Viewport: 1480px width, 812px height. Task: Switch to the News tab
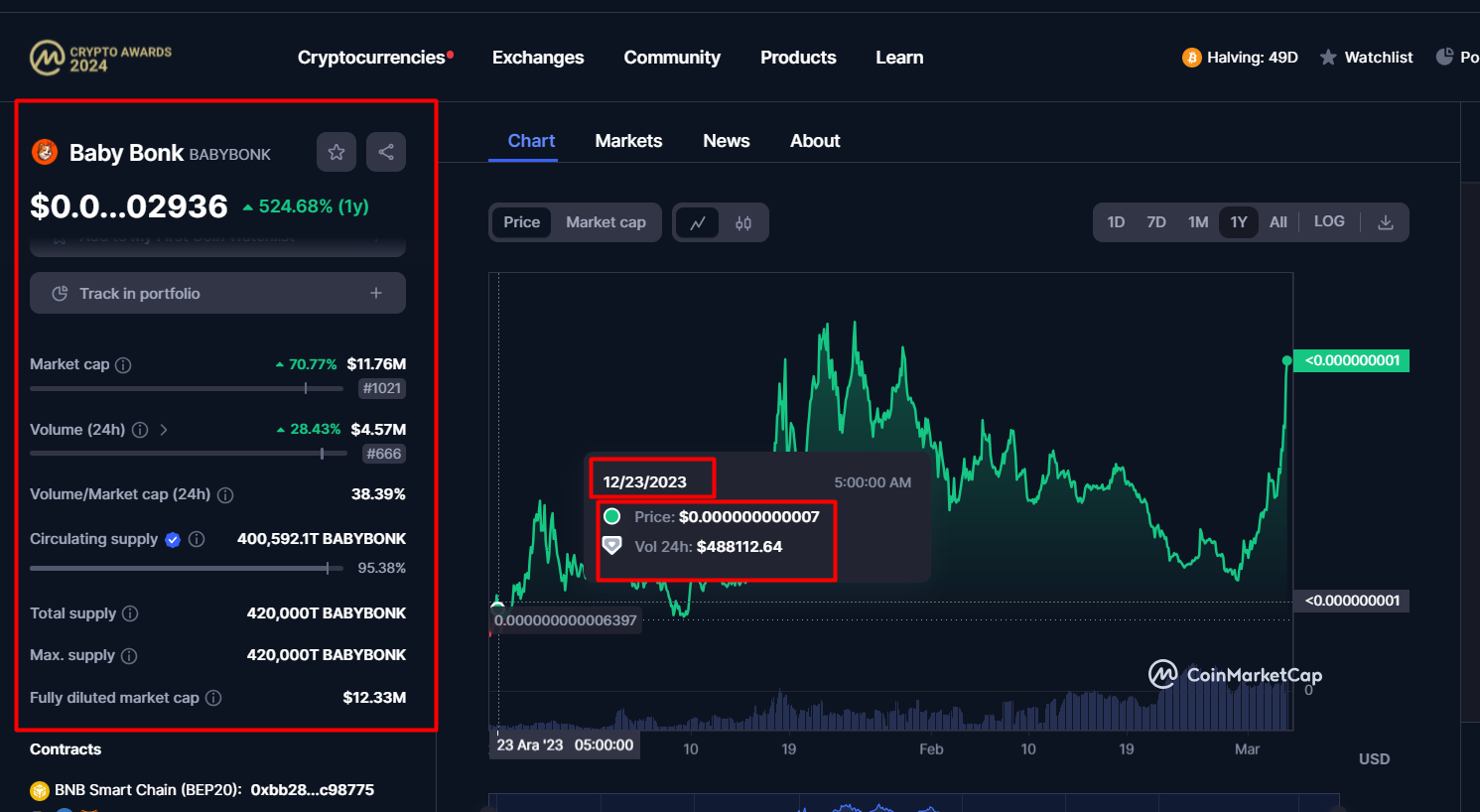coord(727,141)
